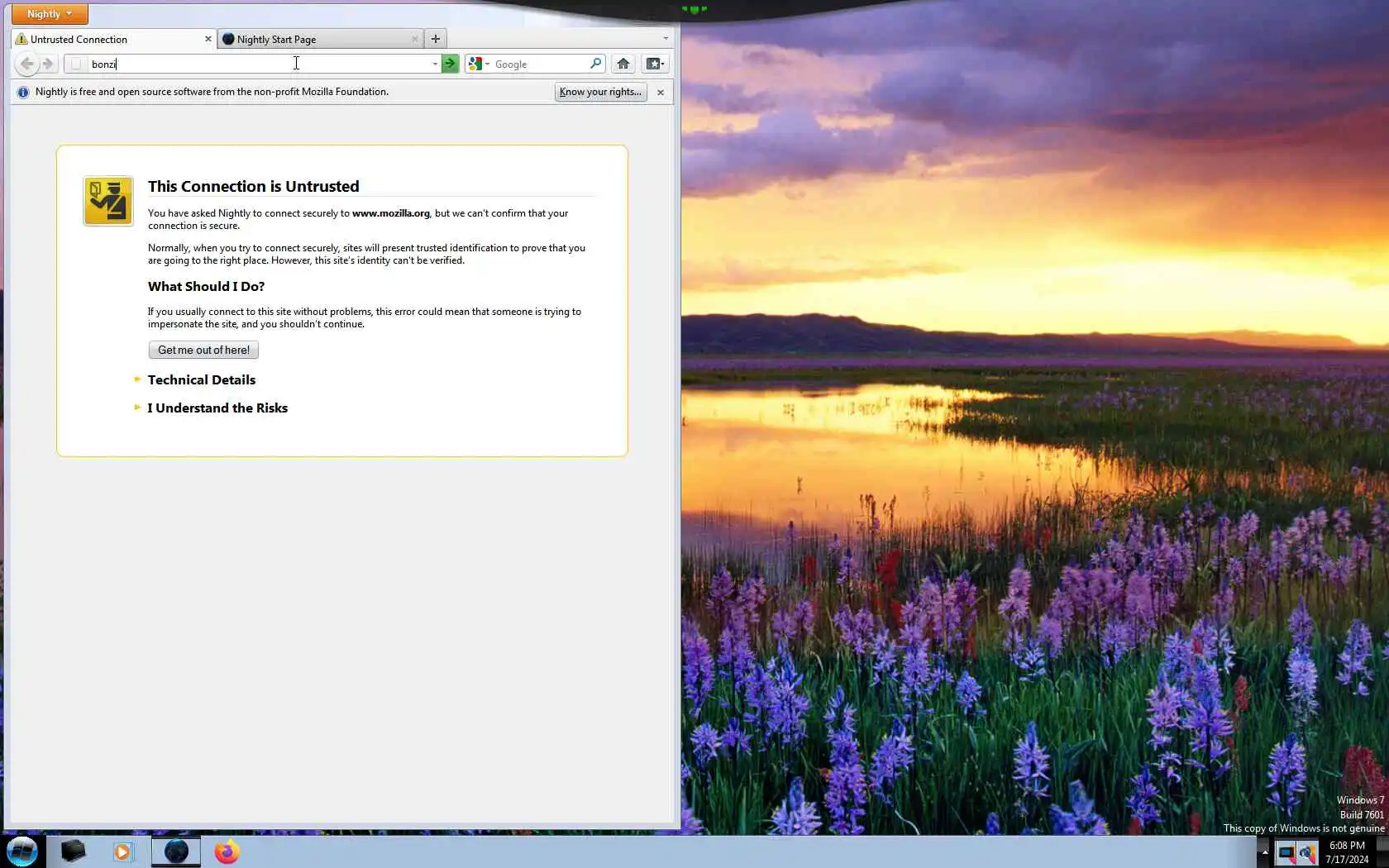
Task: Click the green Go arrow button
Action: coord(450,64)
